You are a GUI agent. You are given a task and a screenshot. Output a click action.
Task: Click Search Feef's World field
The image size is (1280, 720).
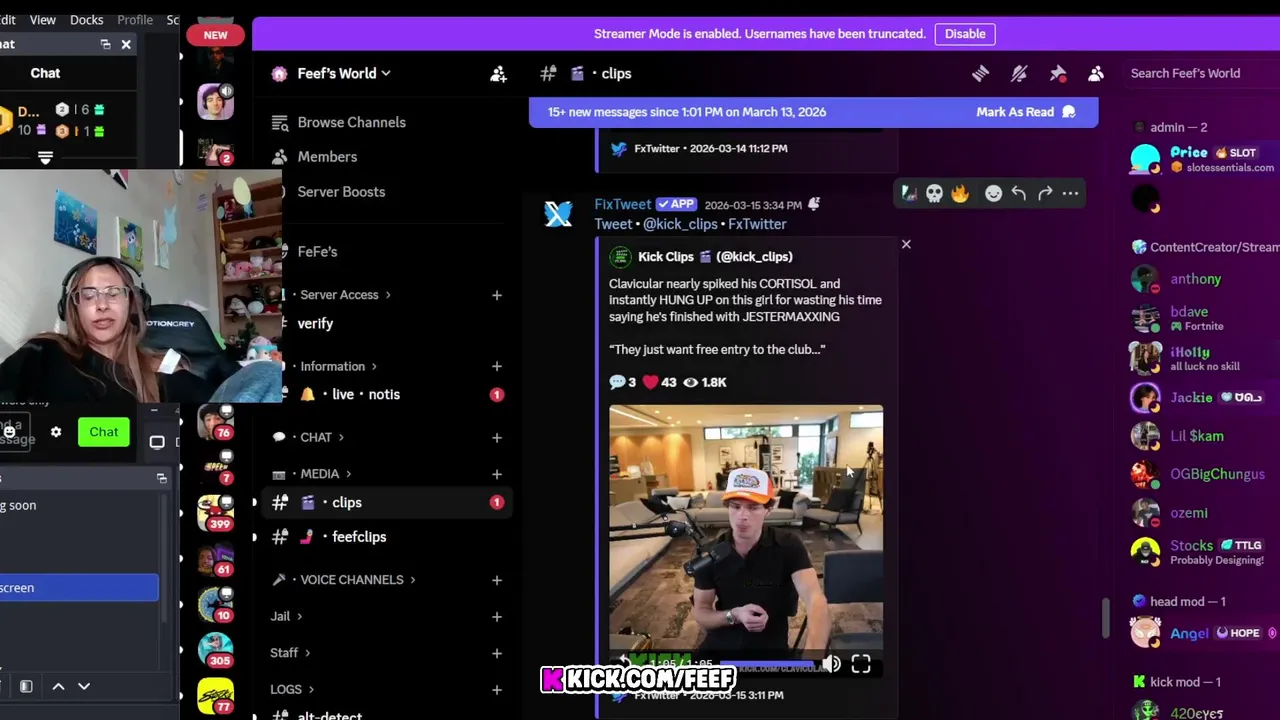coord(1200,73)
